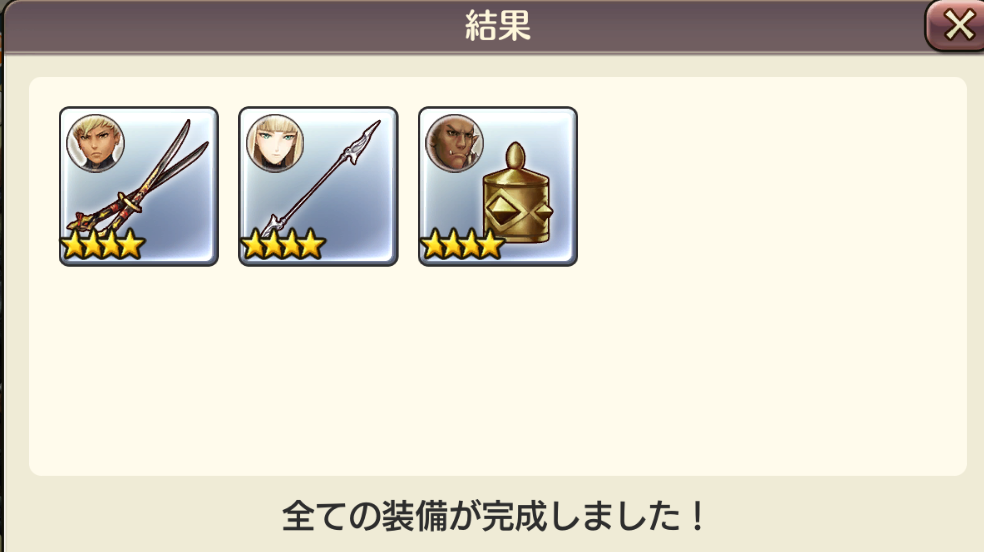Select the golden canister equipment card
This screenshot has height=552, width=984.
(x=498, y=186)
